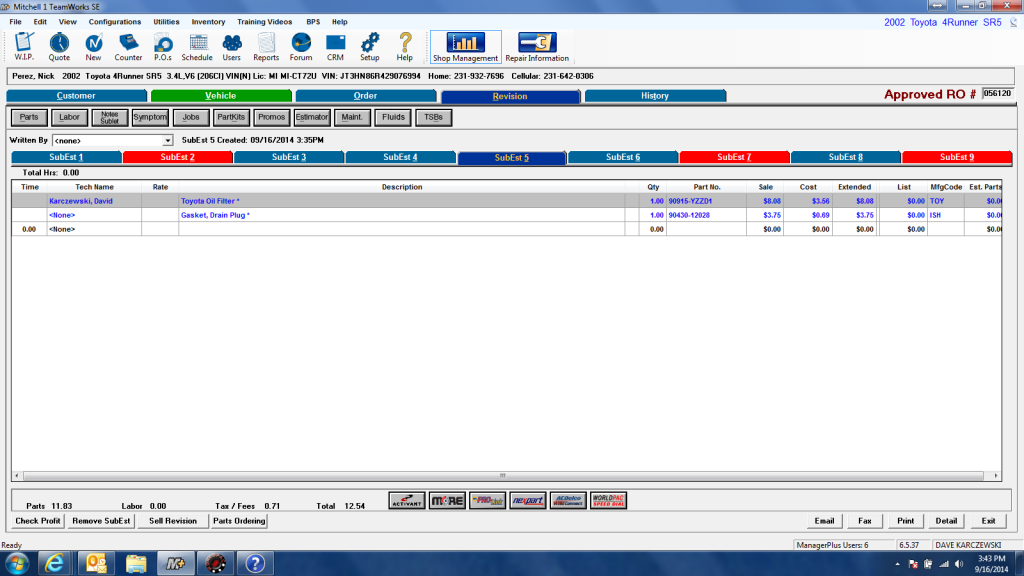Viewport: 1024px width, 576px height.
Task: Open Repair Information module
Action: point(537,47)
